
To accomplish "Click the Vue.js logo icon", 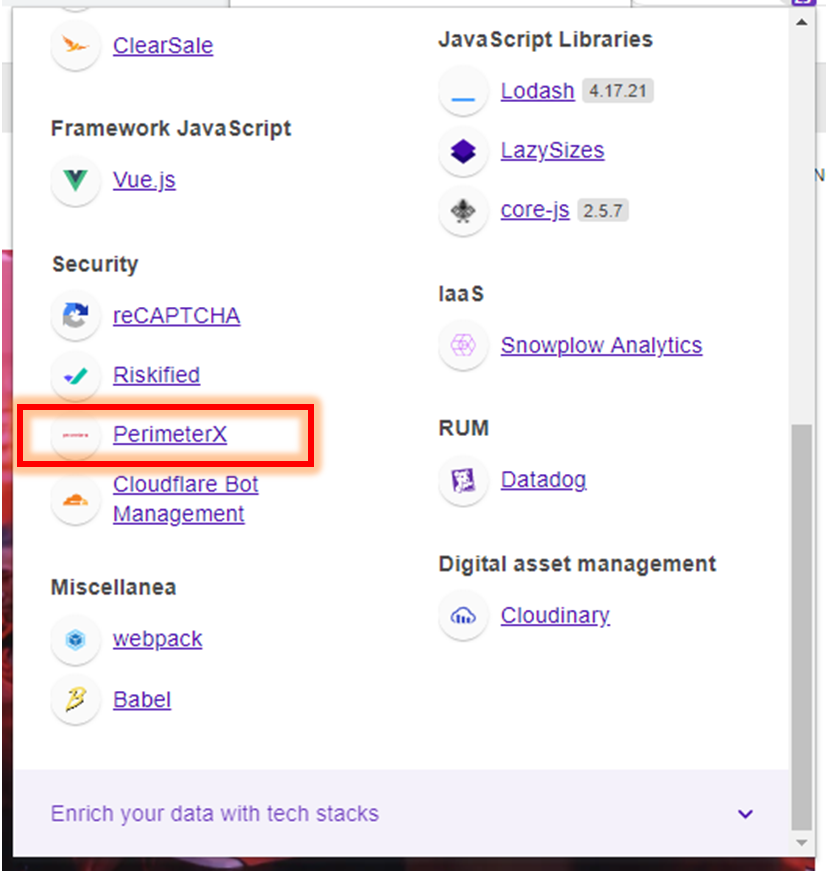I will [x=75, y=180].
